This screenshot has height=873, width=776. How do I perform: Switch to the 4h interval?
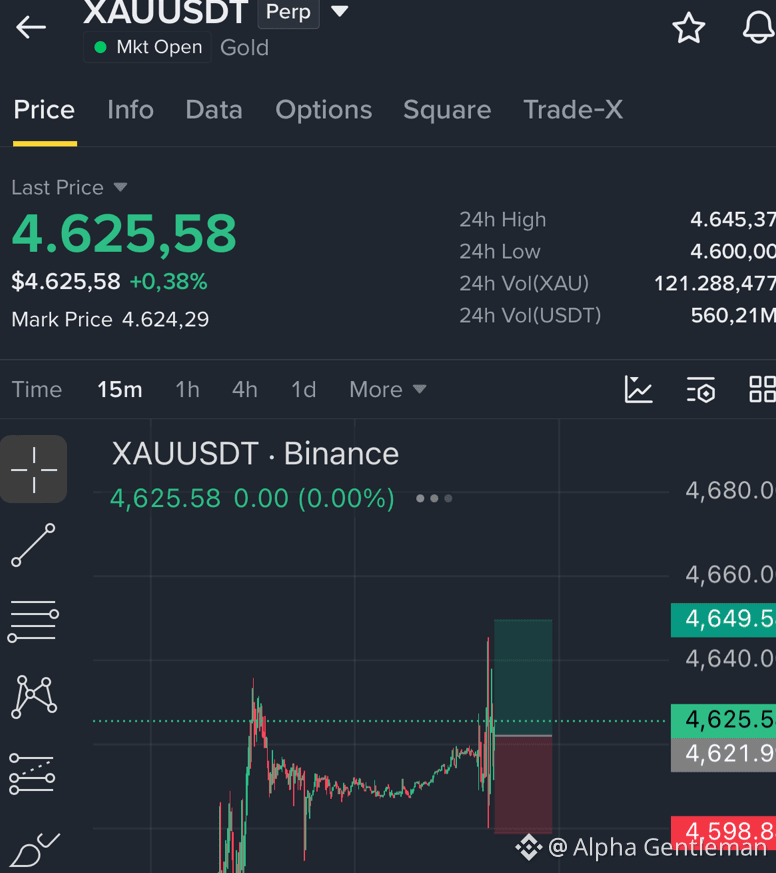coord(245,389)
